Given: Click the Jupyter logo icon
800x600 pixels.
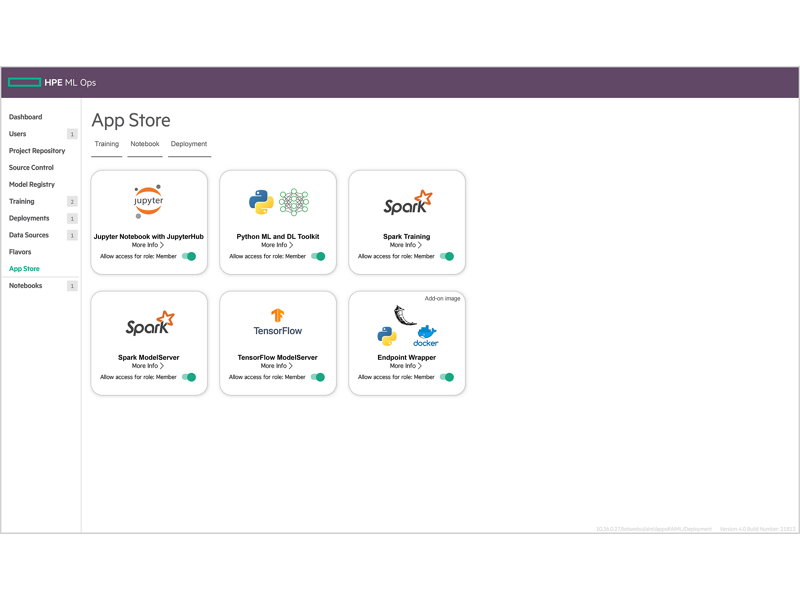Looking at the screenshot, I should 148,202.
